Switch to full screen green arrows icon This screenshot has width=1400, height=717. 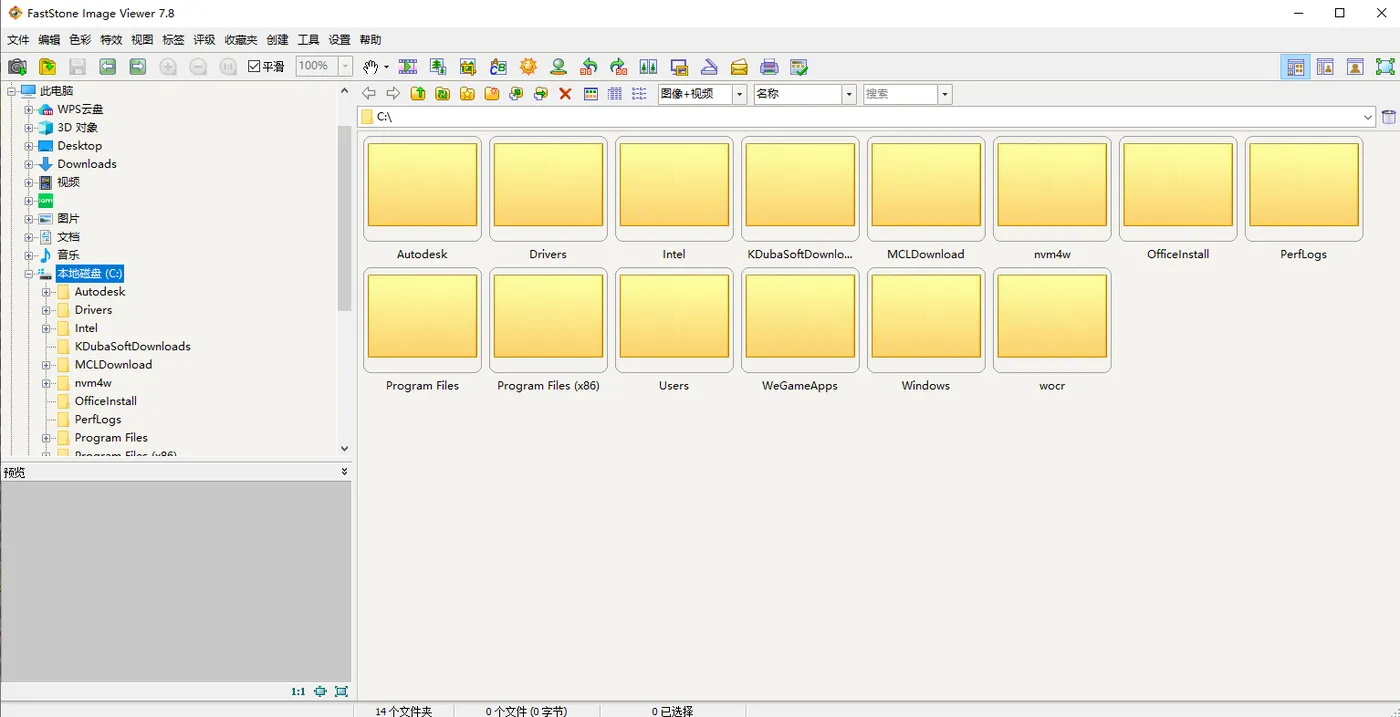point(1385,67)
